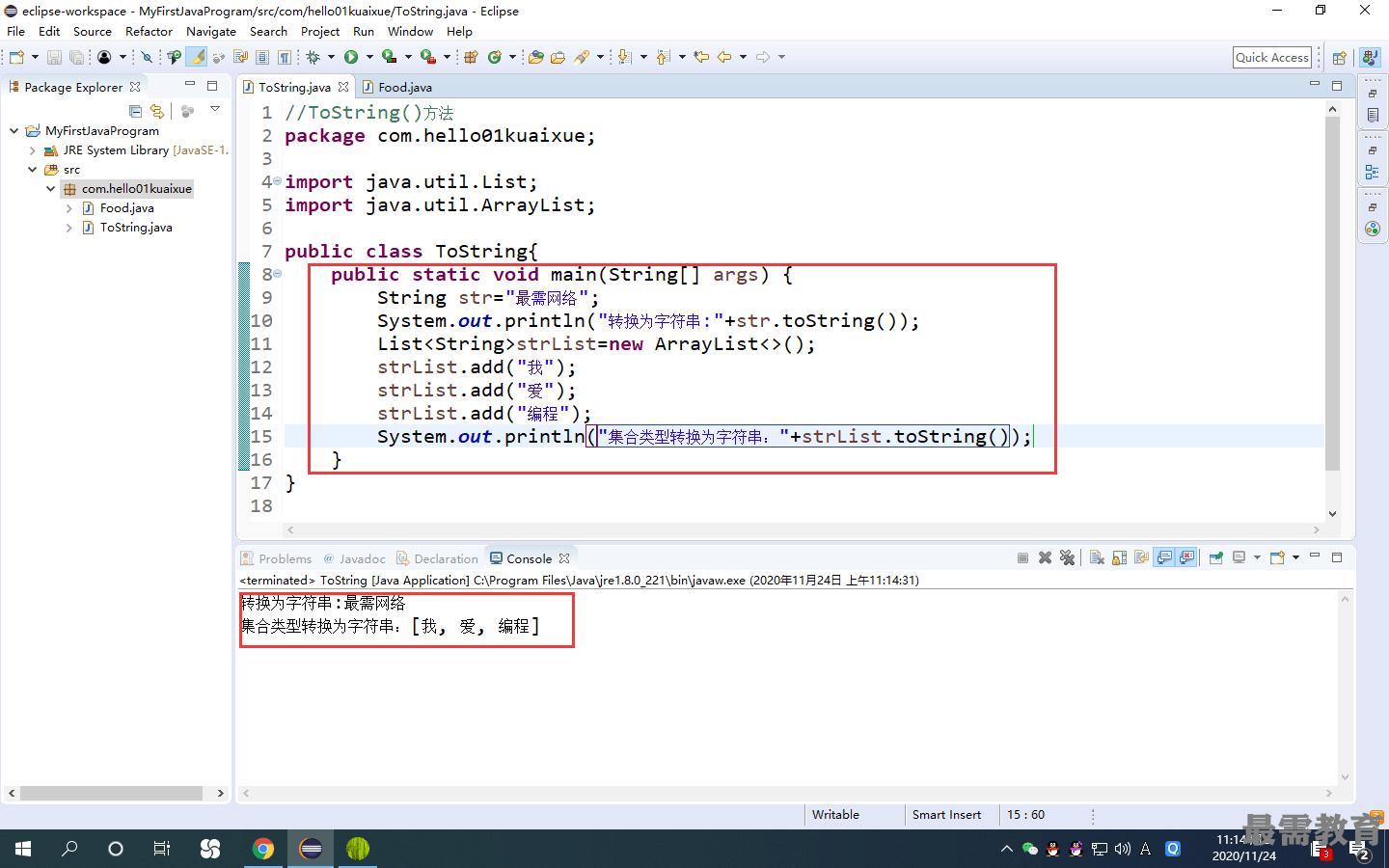The image size is (1389, 868).
Task: Toggle Show Console on standard error
Action: pyautogui.click(x=1186, y=557)
